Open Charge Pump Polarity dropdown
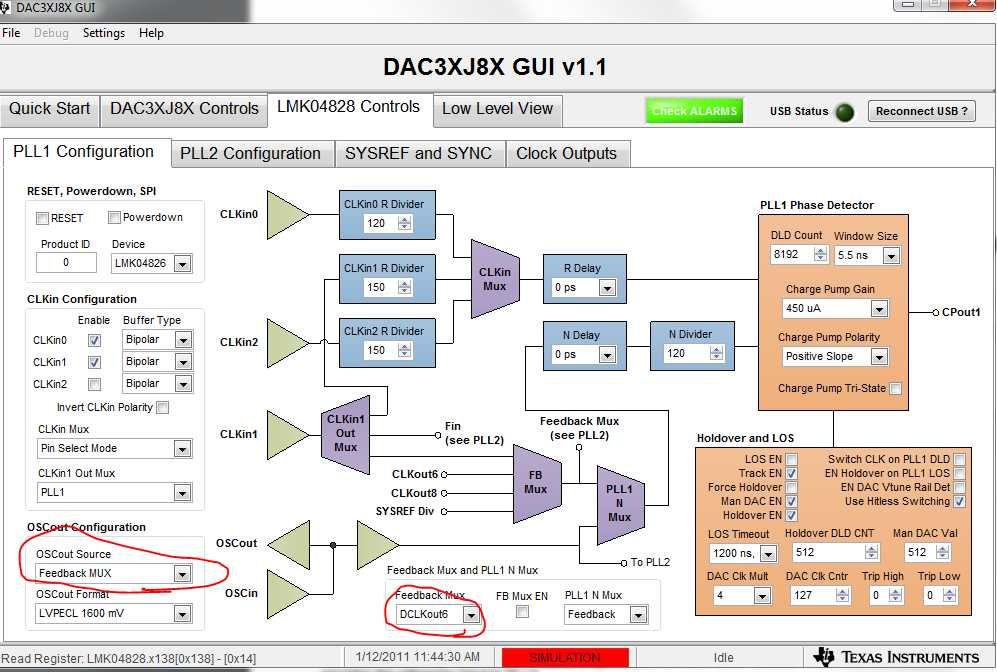The image size is (997, 672). [879, 357]
